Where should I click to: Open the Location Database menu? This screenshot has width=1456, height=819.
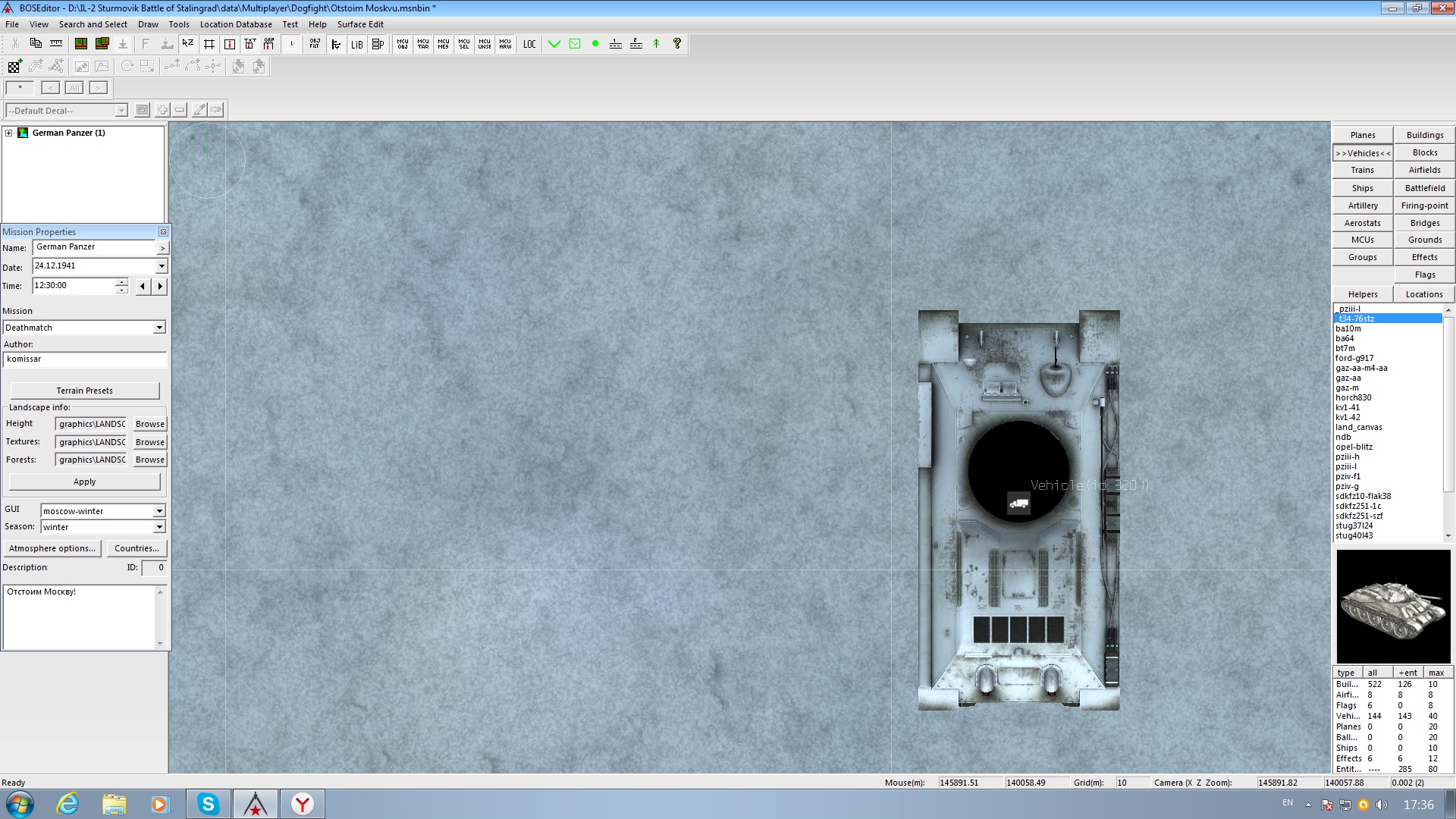[236, 24]
